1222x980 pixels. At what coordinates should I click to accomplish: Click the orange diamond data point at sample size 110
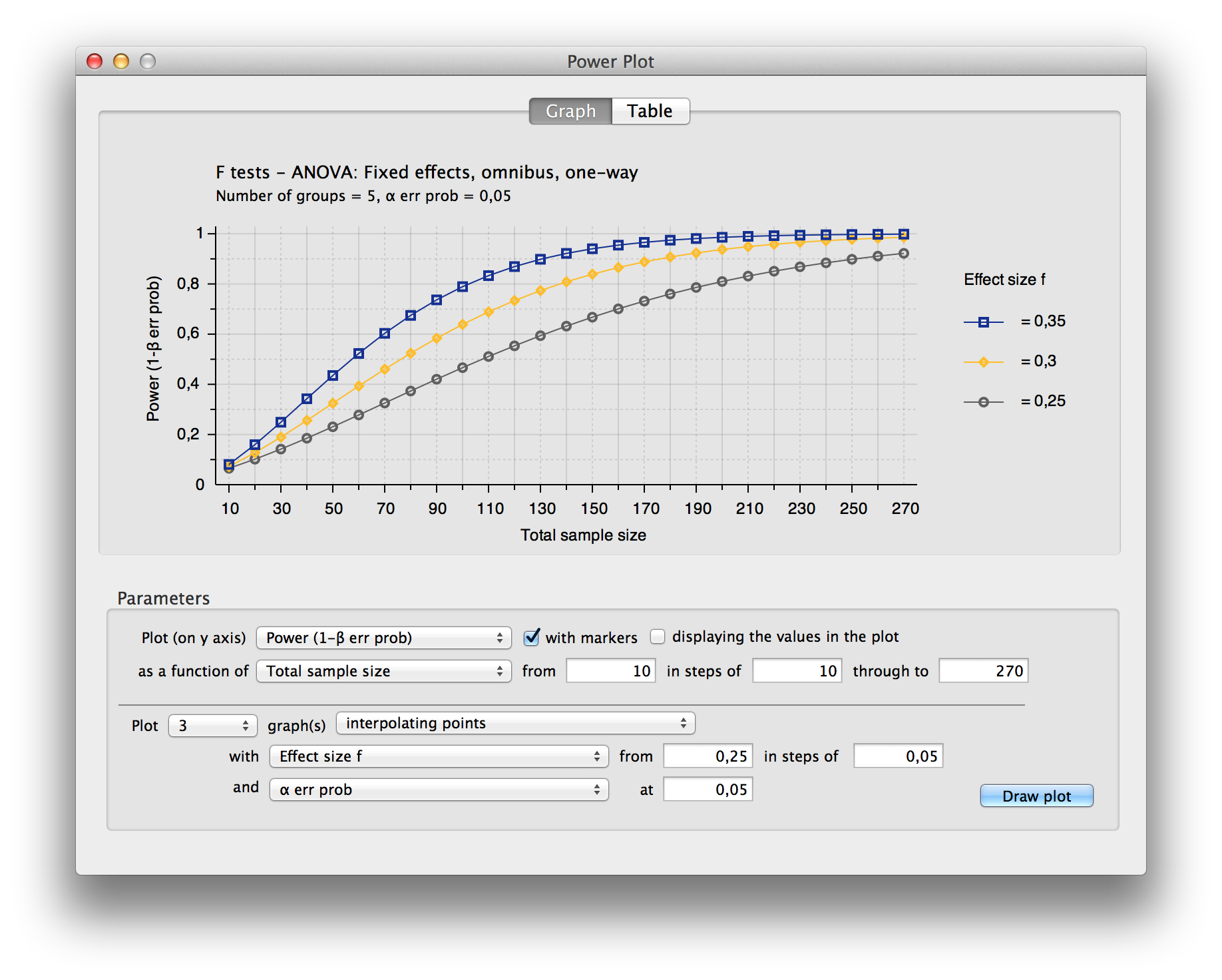point(489,312)
